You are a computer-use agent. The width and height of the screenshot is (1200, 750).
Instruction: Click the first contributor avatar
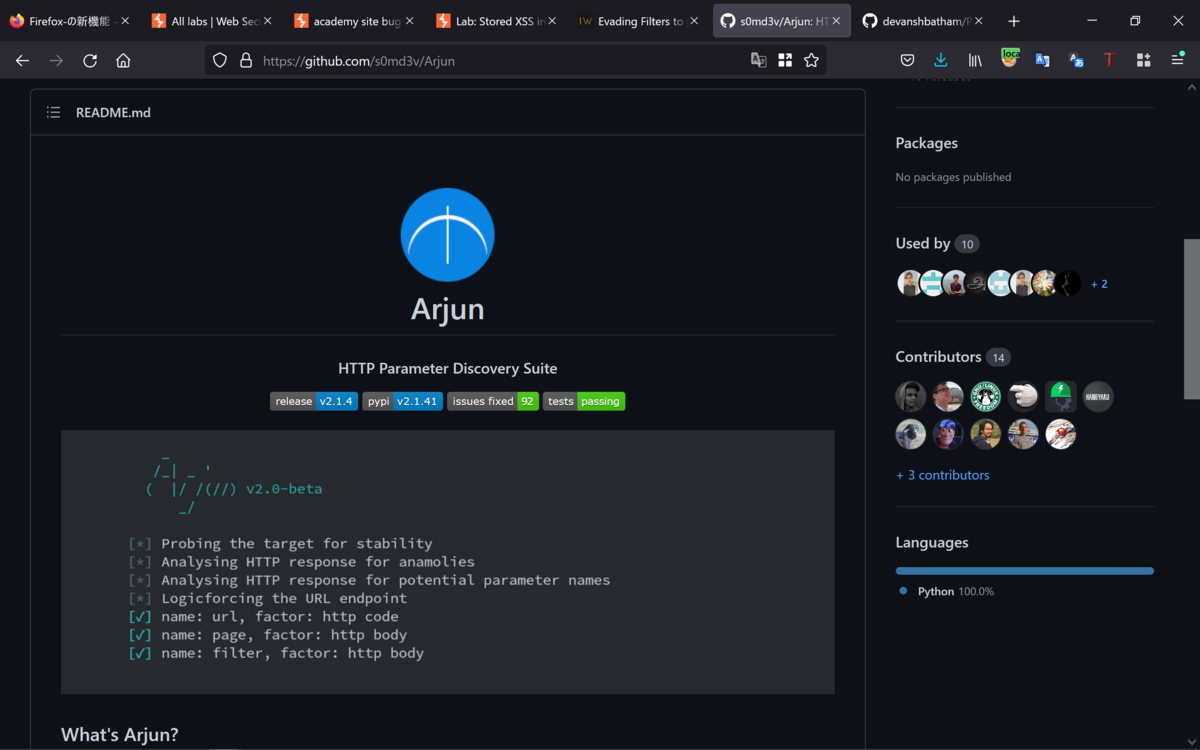(911, 397)
